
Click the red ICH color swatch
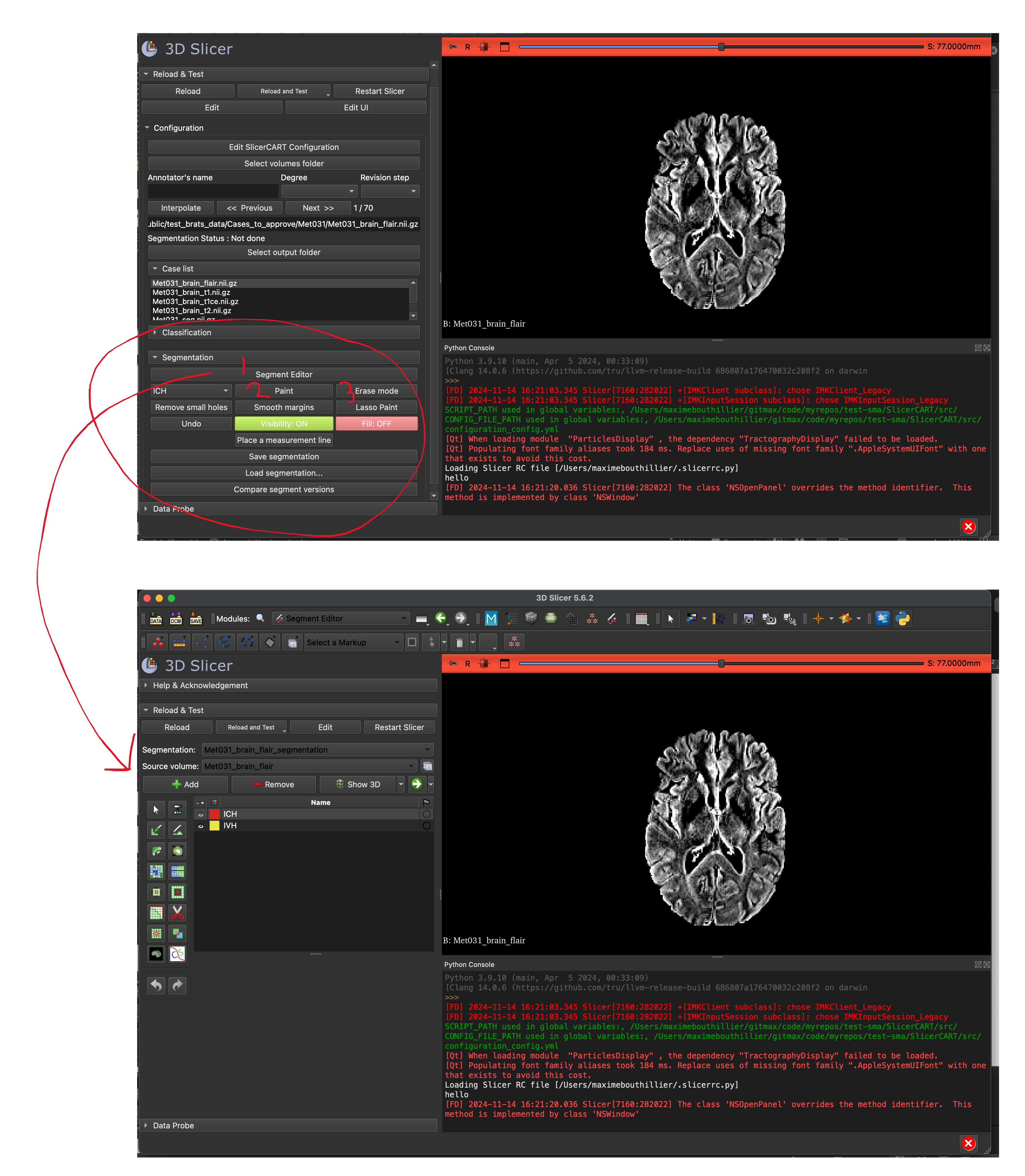pyautogui.click(x=214, y=814)
